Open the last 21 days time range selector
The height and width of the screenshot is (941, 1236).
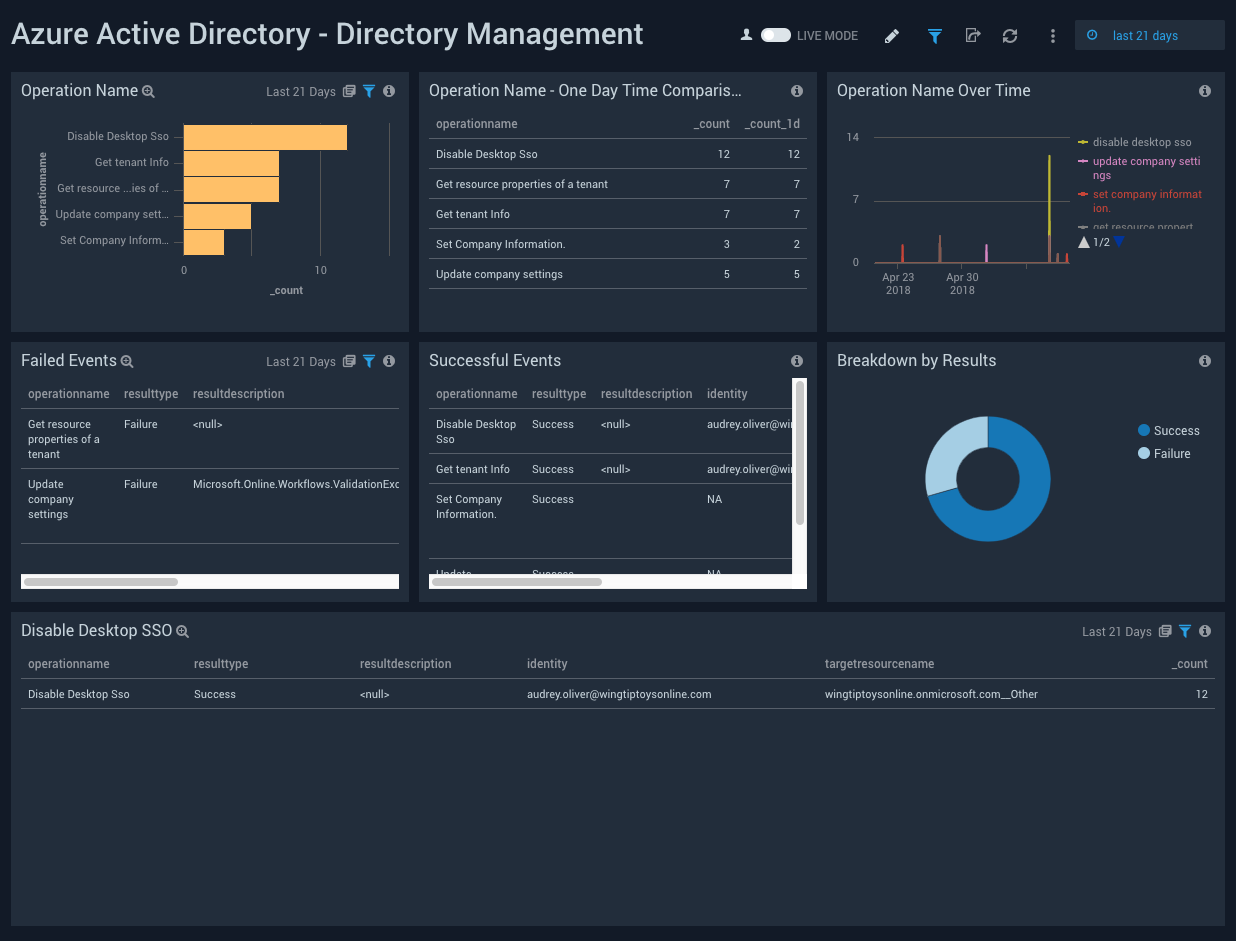(1149, 34)
